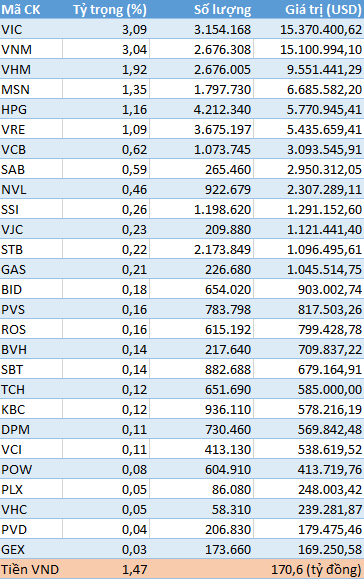The image size is (364, 579).
Task: Click the VHM quantity 2.676.005
Action: [x=223, y=69]
